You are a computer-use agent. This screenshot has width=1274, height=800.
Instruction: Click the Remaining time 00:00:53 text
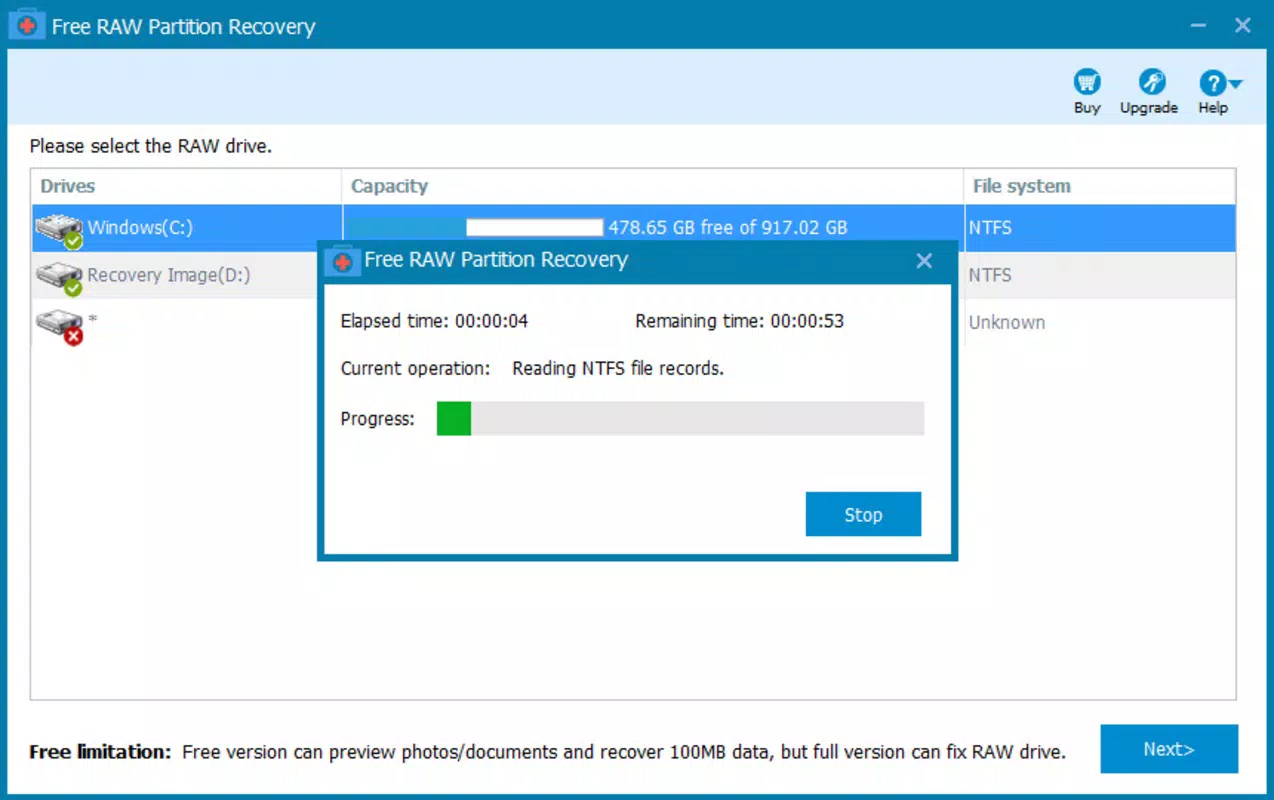pyautogui.click(x=739, y=321)
